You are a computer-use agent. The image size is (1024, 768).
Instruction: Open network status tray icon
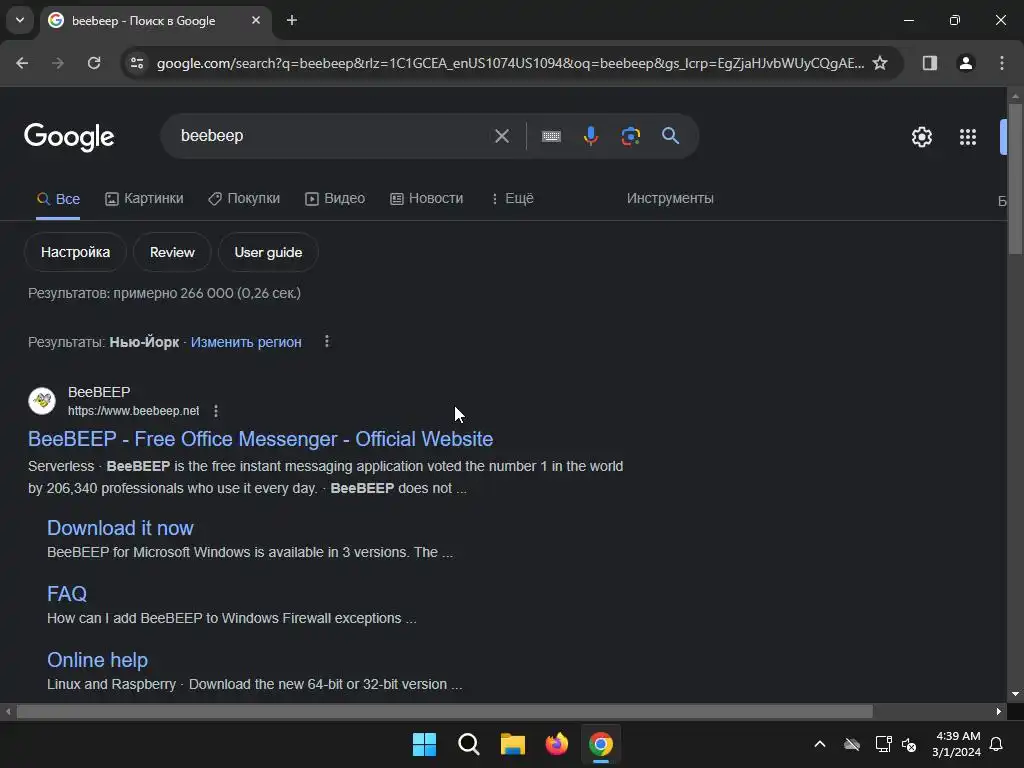[x=883, y=744]
